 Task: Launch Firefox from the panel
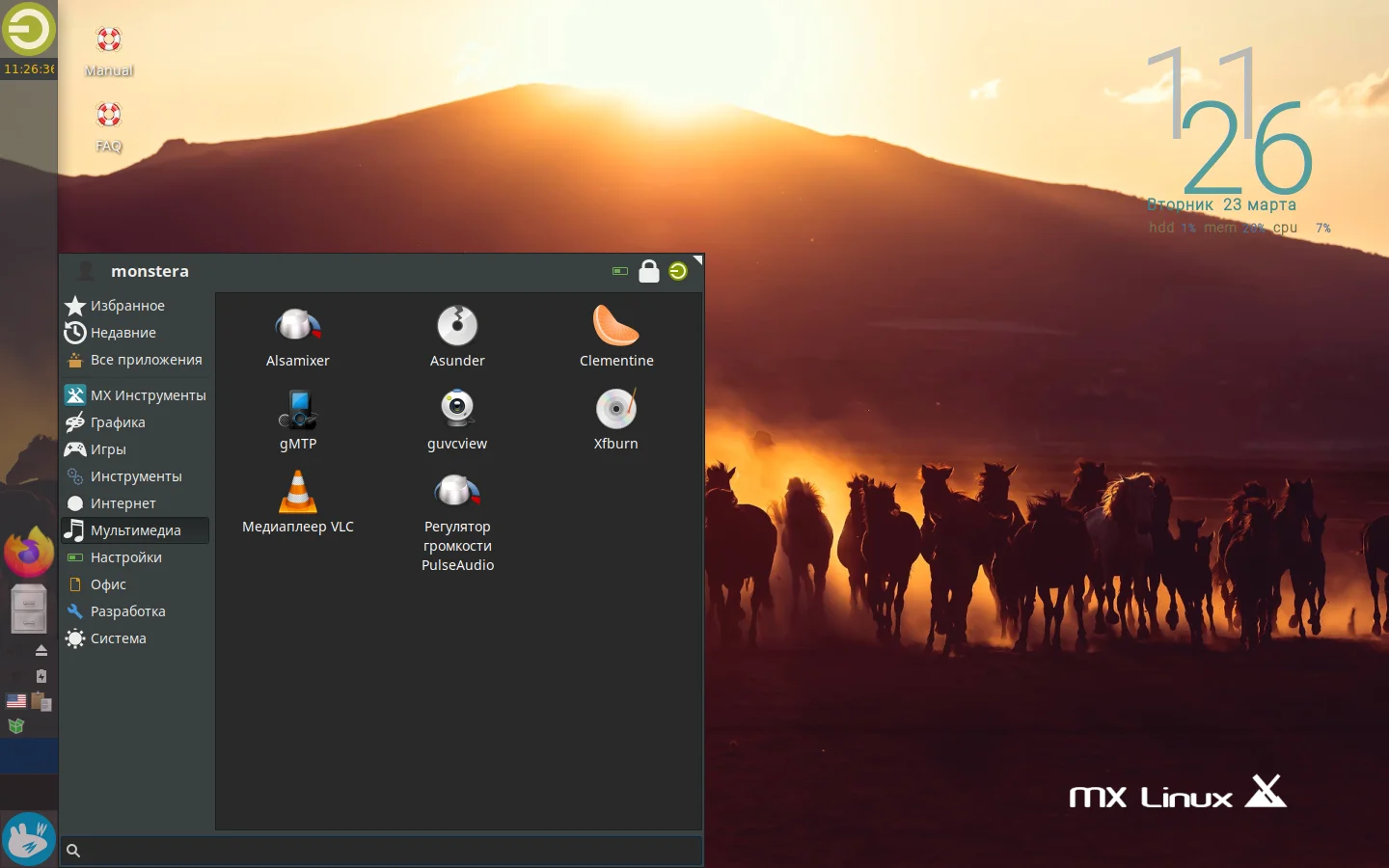[x=29, y=552]
